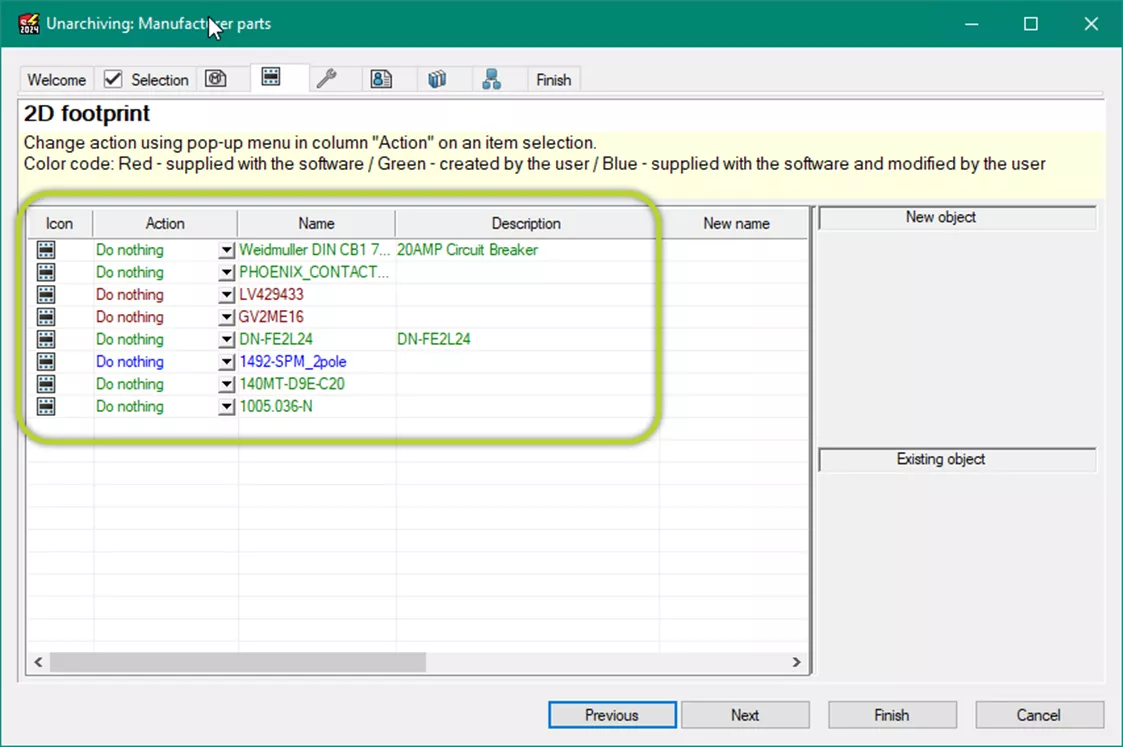The width and height of the screenshot is (1123, 747).
Task: Click the Cancel button
Action: (x=1039, y=715)
